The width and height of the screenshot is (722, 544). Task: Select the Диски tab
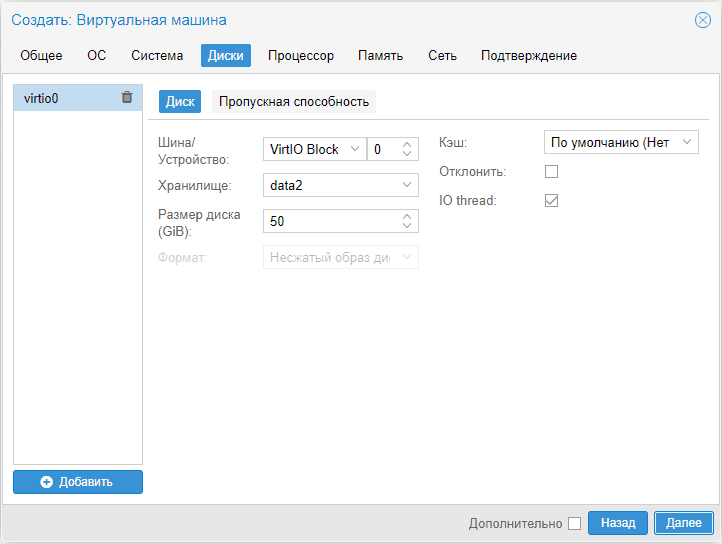pos(226,55)
